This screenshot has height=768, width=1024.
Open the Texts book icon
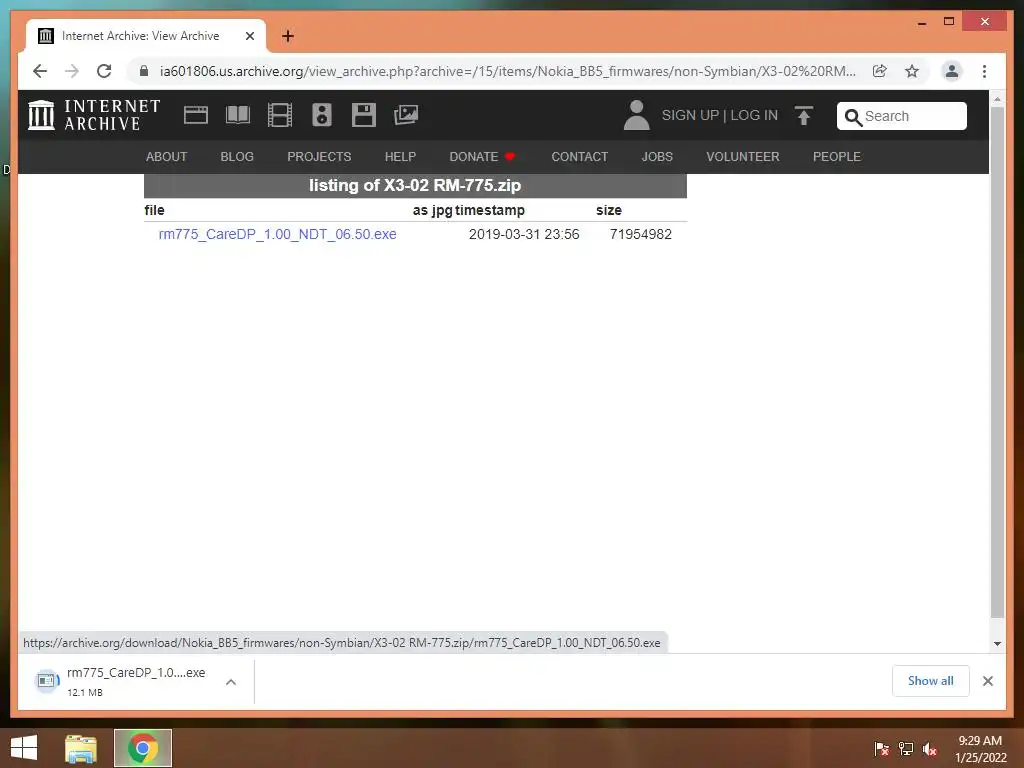point(238,115)
